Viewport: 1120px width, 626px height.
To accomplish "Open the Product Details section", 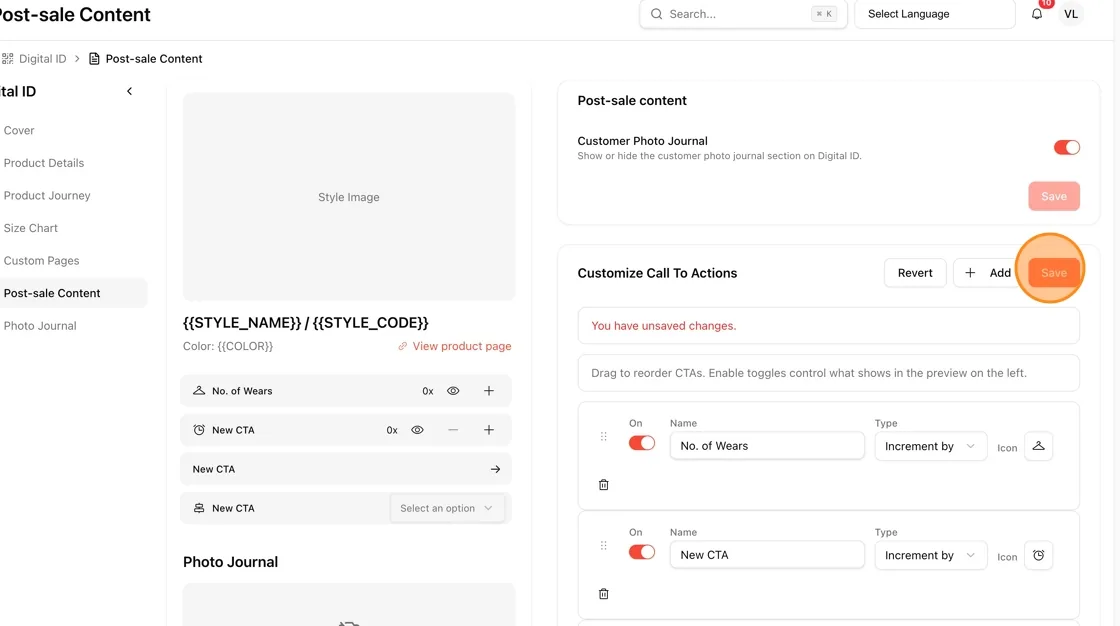I will point(44,163).
